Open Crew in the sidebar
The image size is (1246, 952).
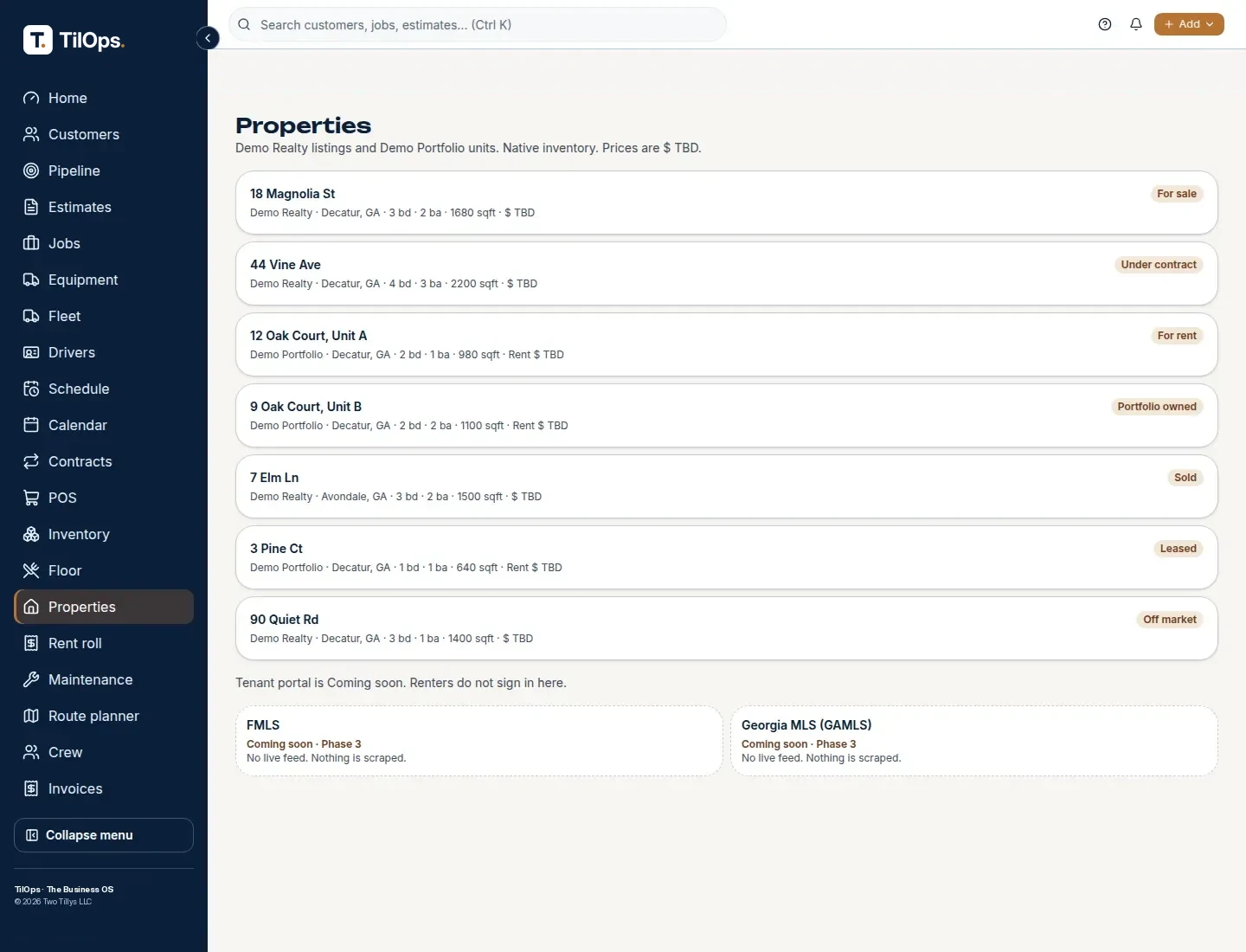coord(104,752)
